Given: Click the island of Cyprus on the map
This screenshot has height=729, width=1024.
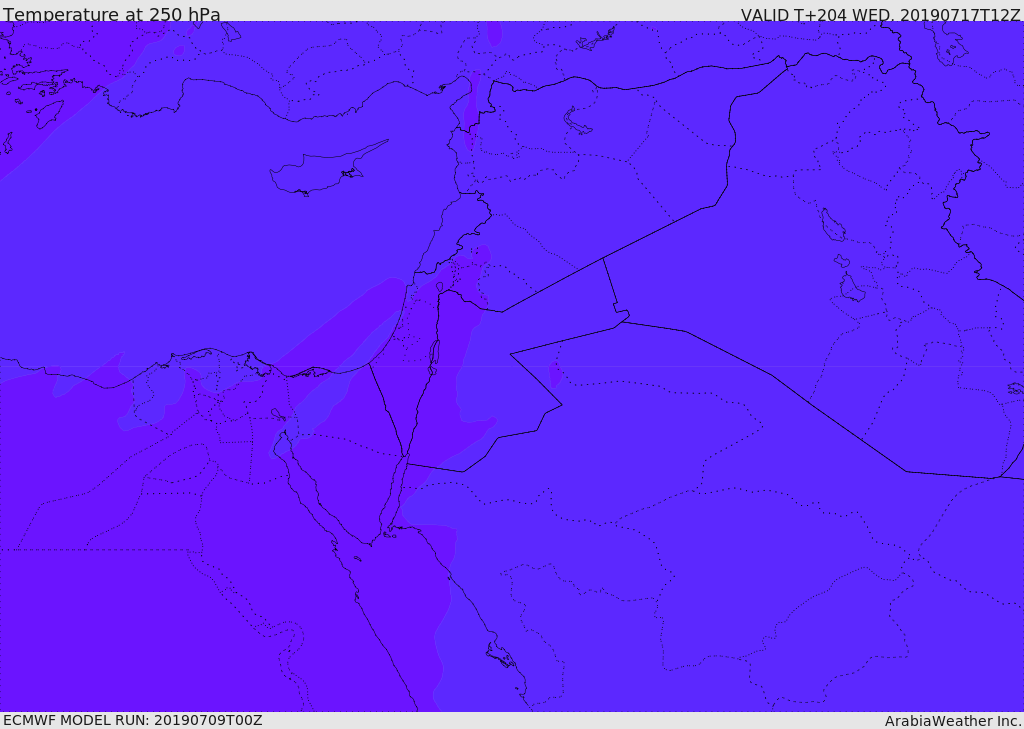Looking at the screenshot, I should point(325,170).
